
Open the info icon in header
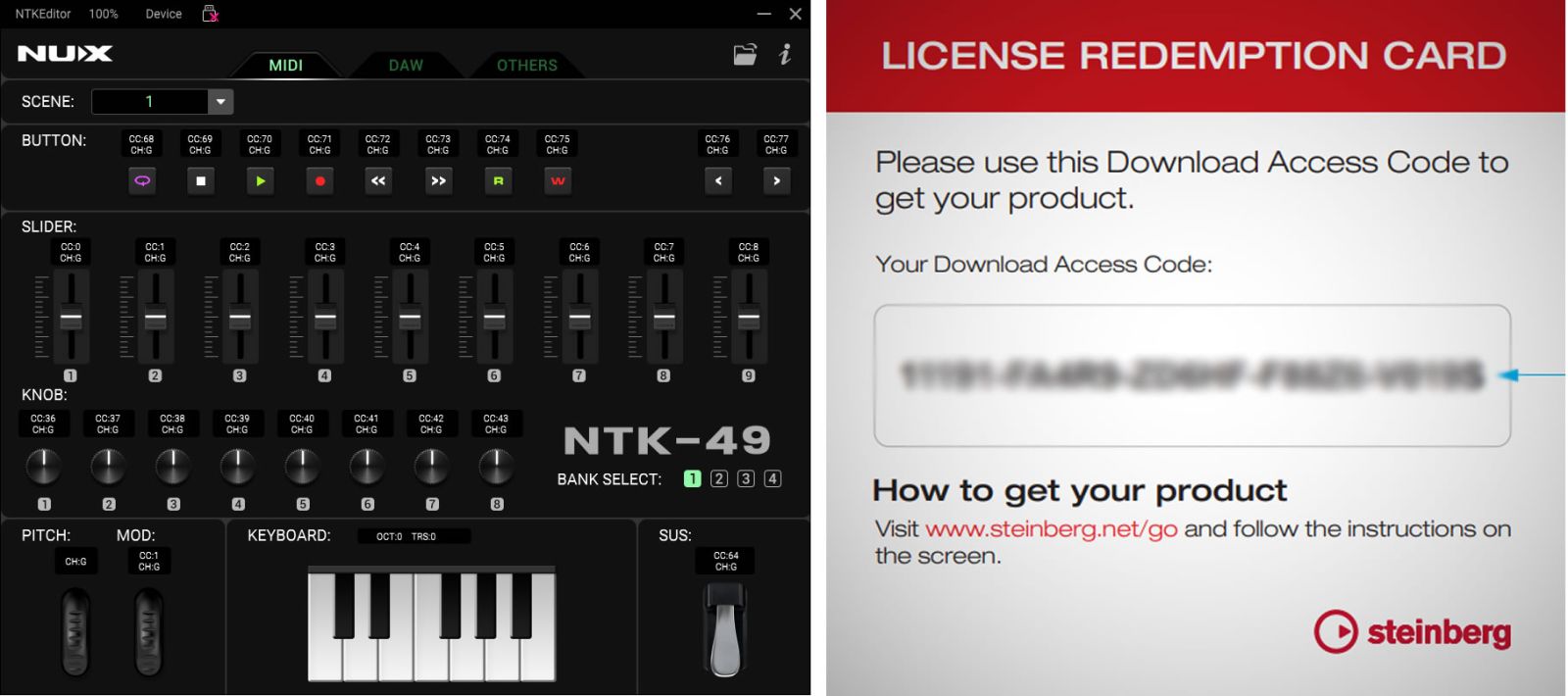785,55
